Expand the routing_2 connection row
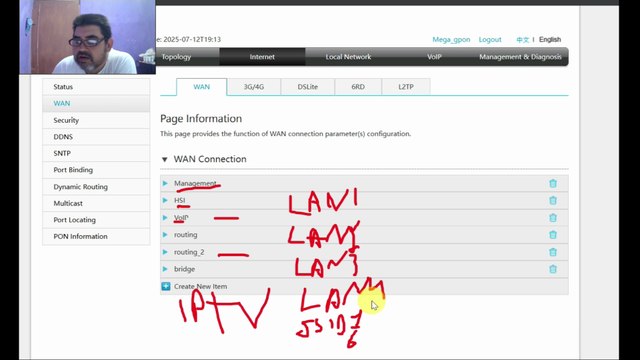640x360 pixels. coord(165,252)
